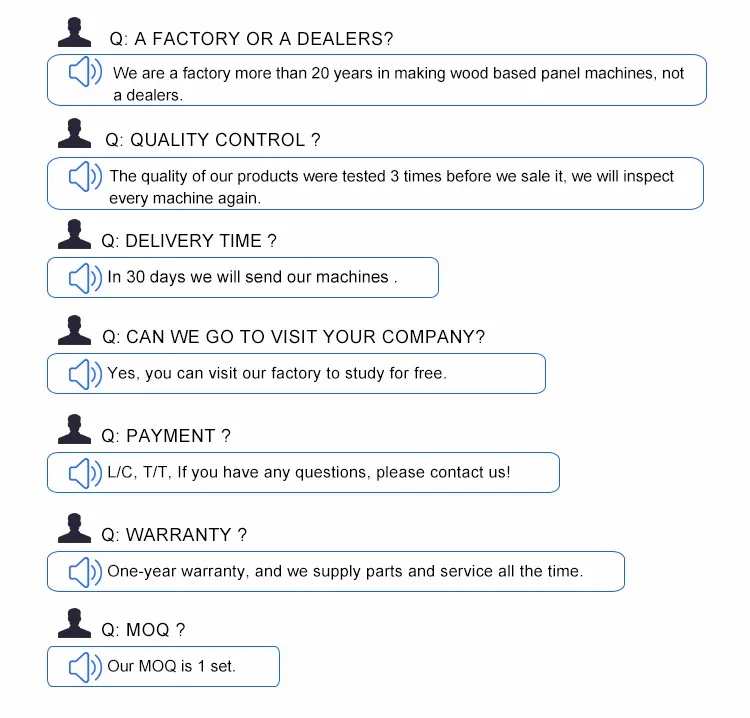This screenshot has width=750, height=718.
Task: Click the person icon beside the Warranty question
Action: click(x=74, y=529)
